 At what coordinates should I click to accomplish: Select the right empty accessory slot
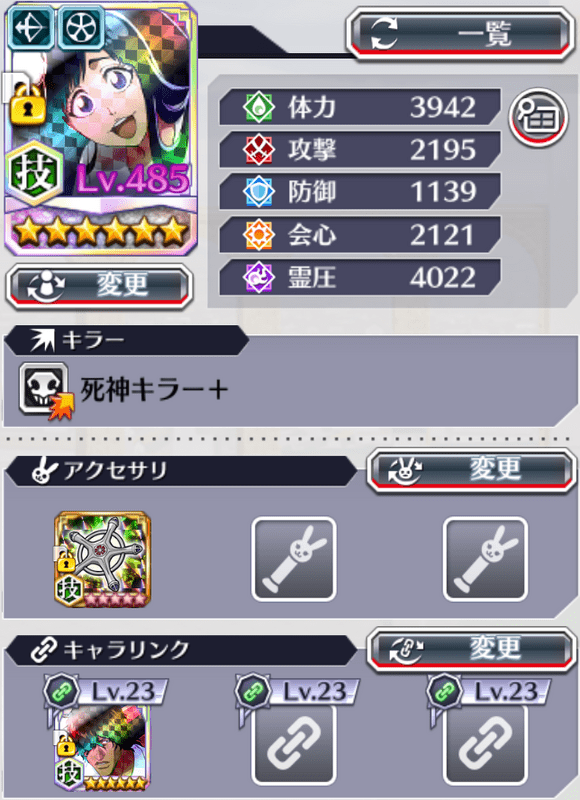[x=485, y=559]
